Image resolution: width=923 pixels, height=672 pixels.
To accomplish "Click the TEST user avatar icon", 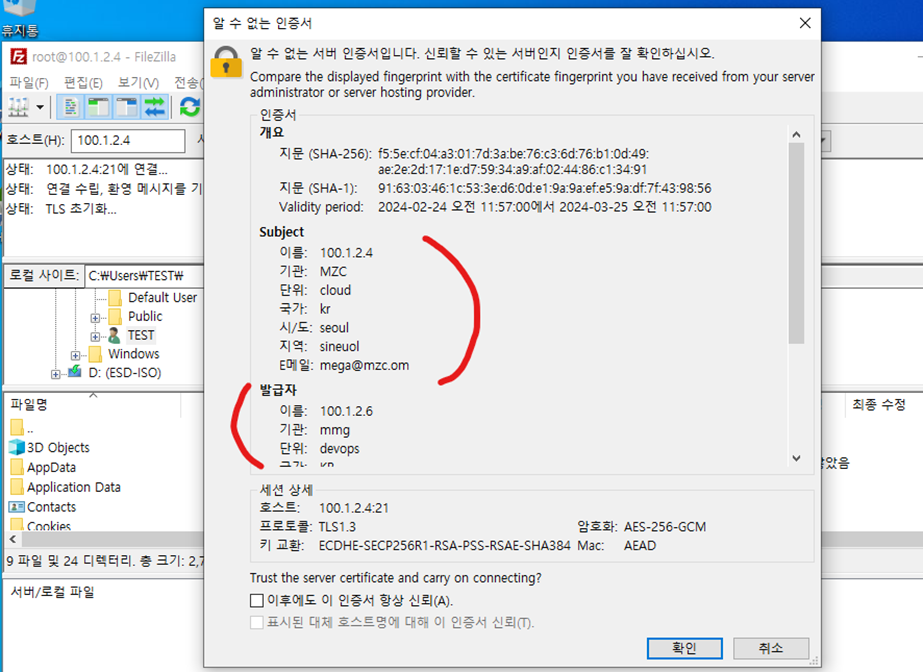I will coord(114,335).
